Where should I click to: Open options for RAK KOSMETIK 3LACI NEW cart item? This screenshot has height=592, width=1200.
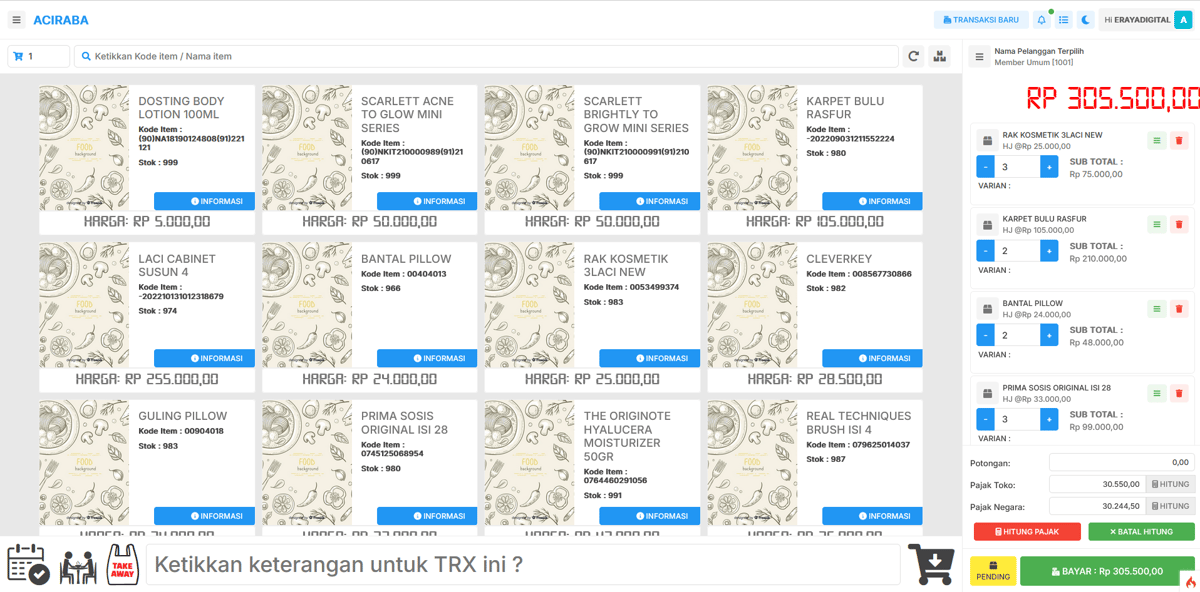pos(1157,141)
